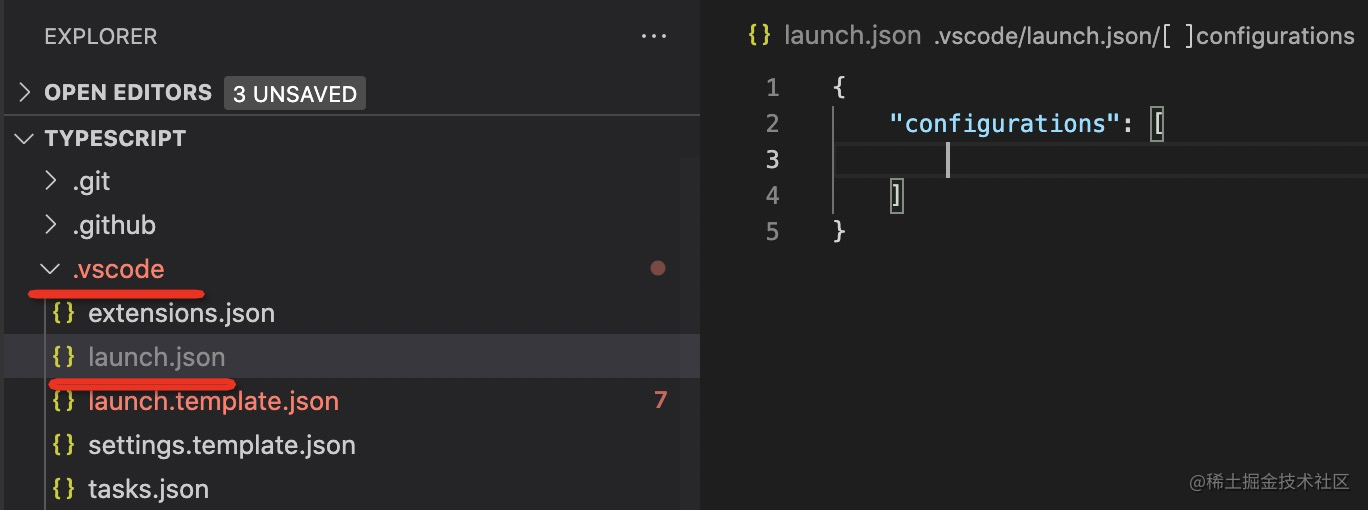Collapse the TYPESCRIPT project root
The width and height of the screenshot is (1368, 510).
(x=24, y=138)
